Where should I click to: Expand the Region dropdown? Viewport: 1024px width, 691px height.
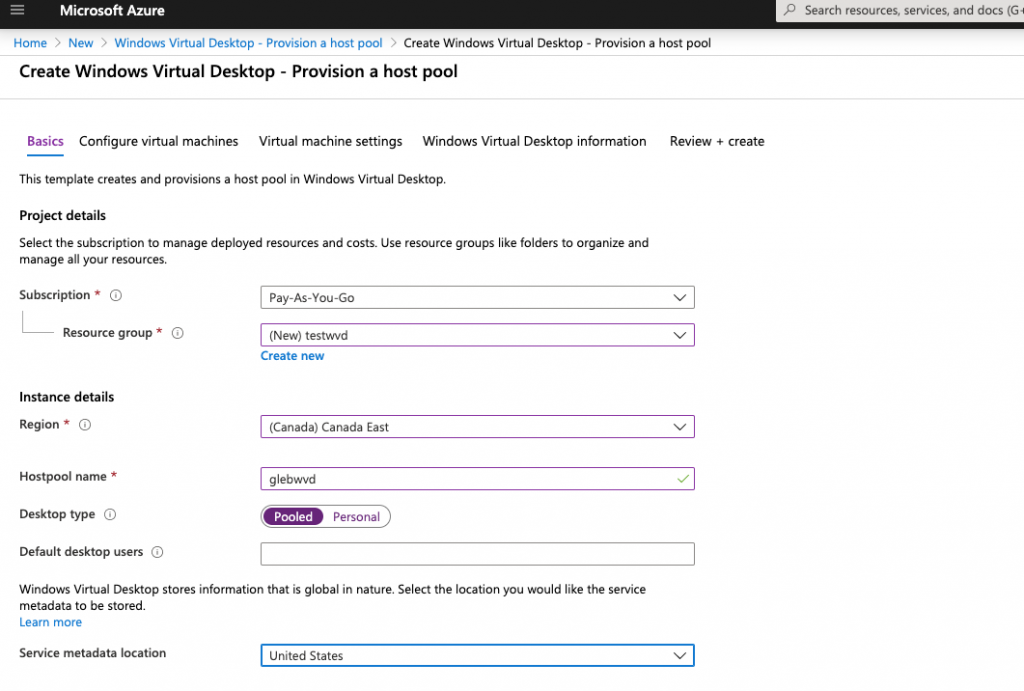tap(477, 427)
